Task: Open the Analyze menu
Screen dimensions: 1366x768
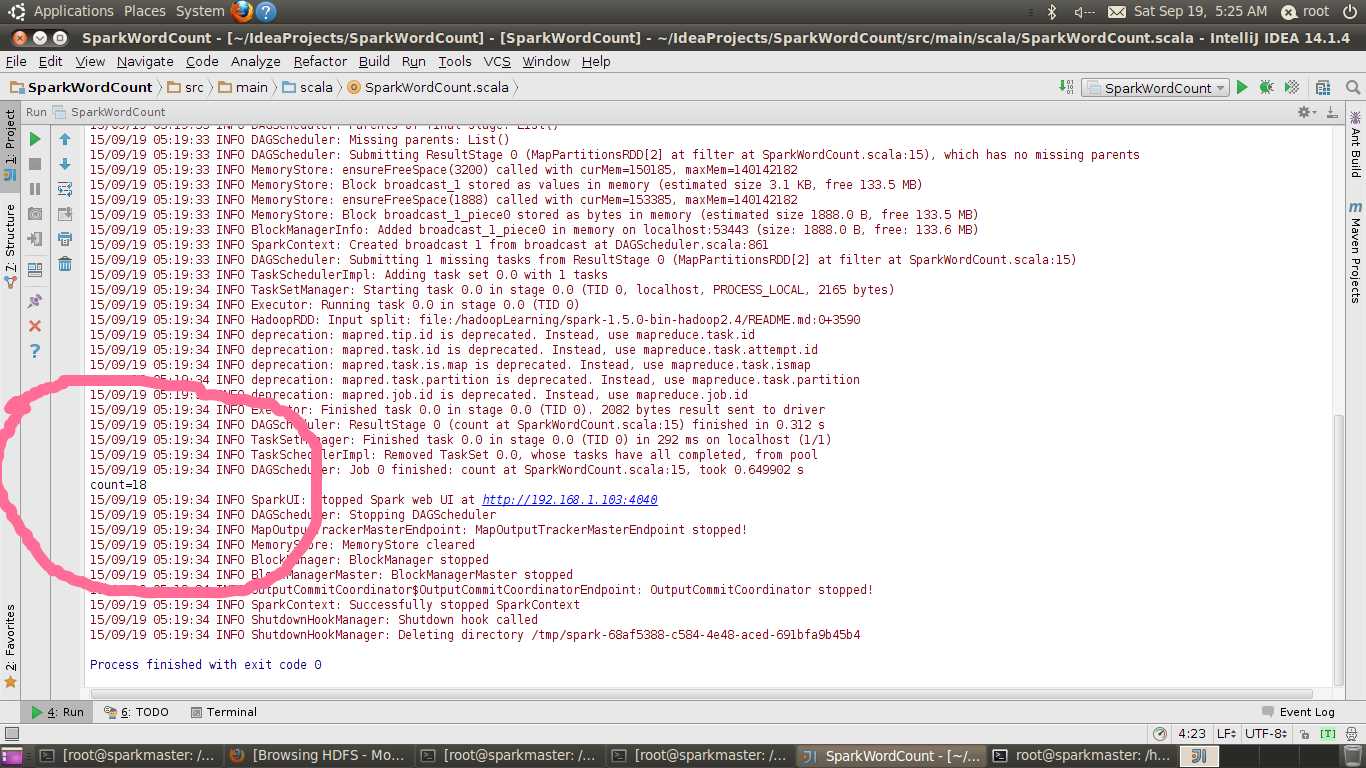Action: click(x=256, y=61)
